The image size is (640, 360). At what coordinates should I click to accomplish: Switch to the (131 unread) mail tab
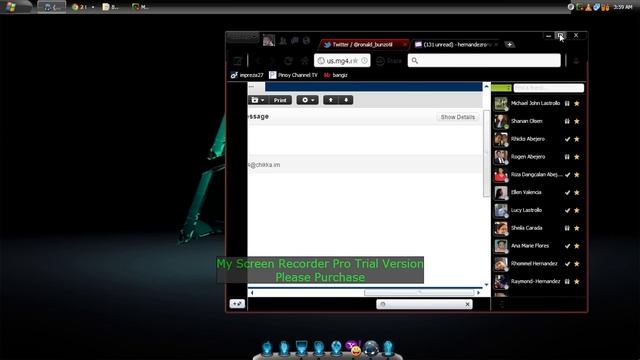(456, 44)
